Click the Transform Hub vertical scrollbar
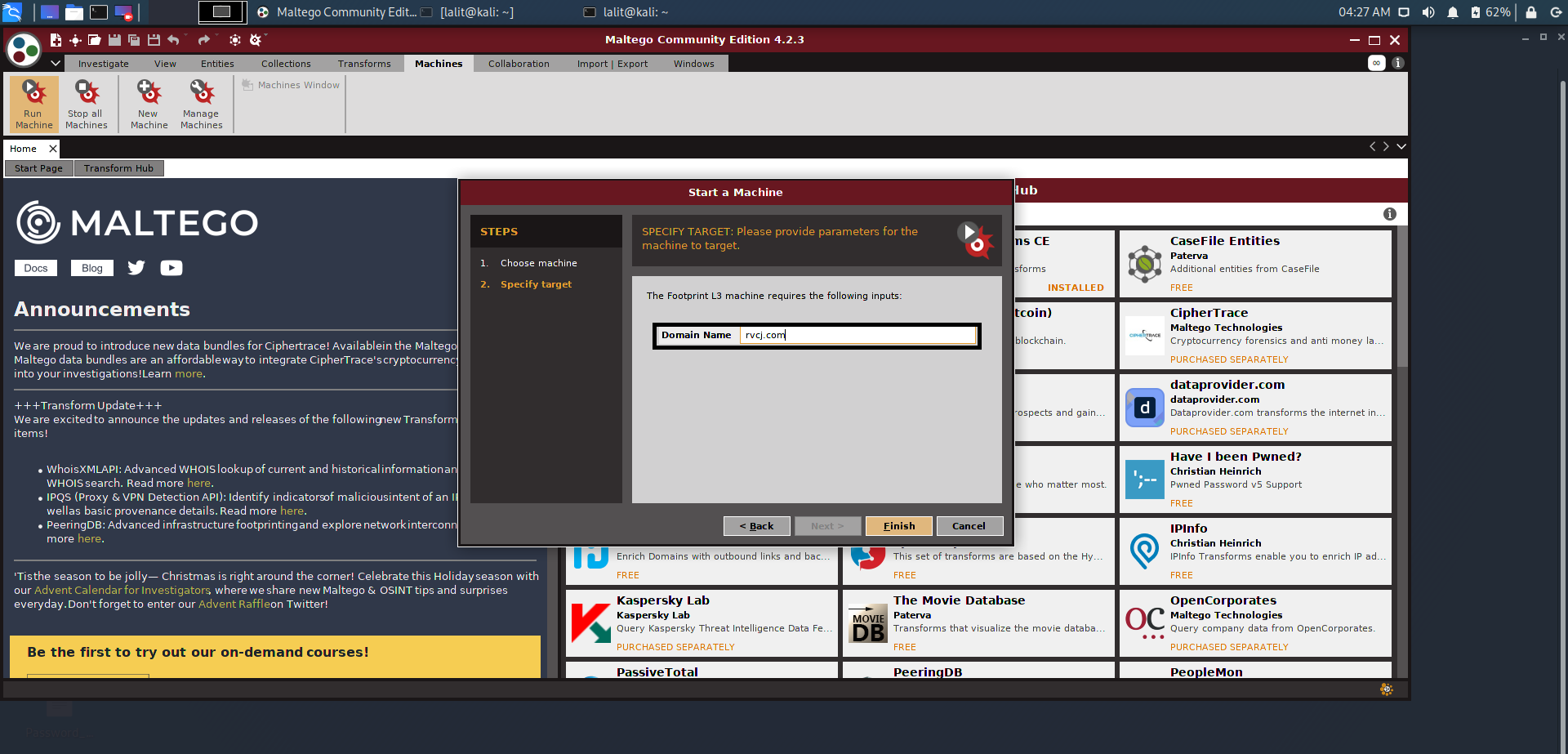Image resolution: width=1568 pixels, height=754 pixels. (x=1401, y=298)
